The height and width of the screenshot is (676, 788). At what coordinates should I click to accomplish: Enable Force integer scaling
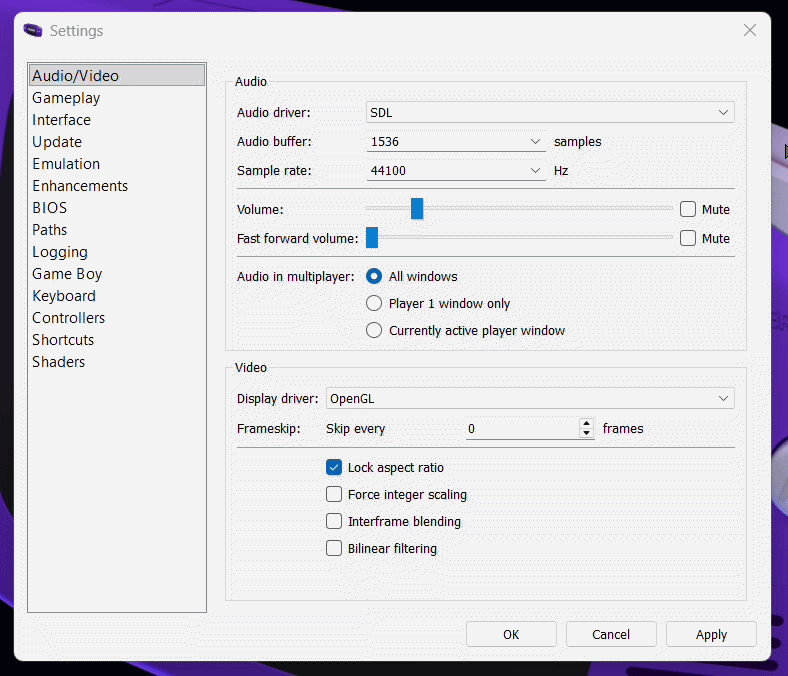(x=334, y=495)
